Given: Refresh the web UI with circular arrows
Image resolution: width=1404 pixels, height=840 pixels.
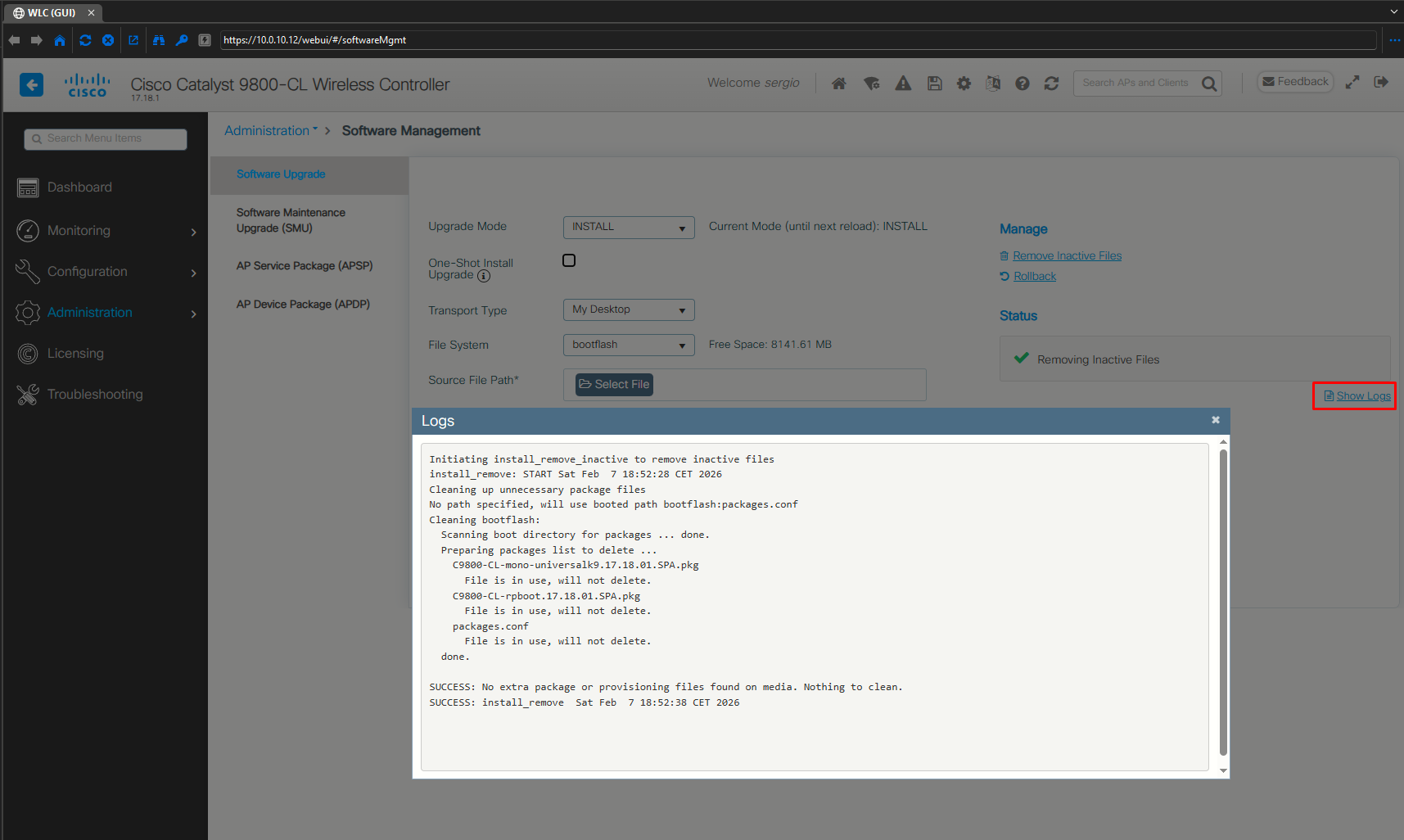Looking at the screenshot, I should click(x=1052, y=84).
